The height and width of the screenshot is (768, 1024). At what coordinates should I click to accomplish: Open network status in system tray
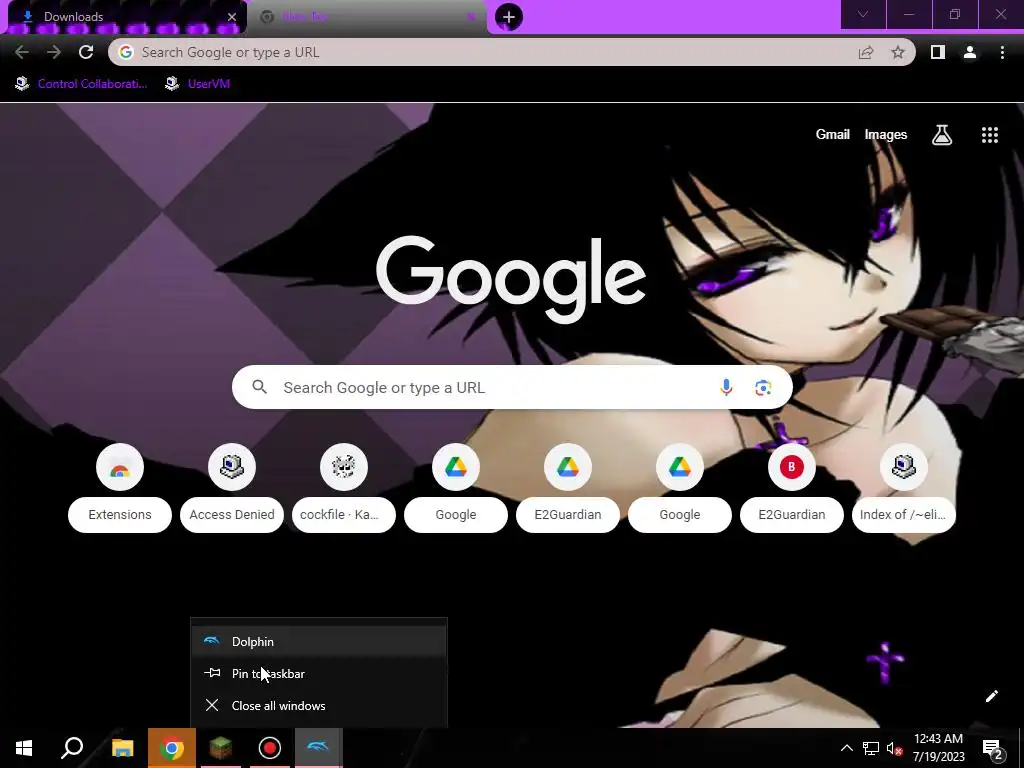coord(871,749)
